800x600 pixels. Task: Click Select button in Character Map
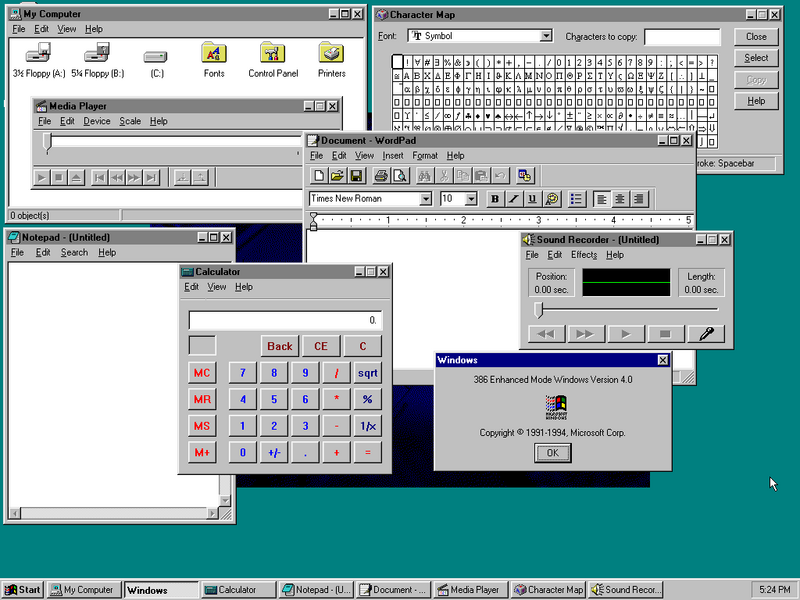coord(756,58)
